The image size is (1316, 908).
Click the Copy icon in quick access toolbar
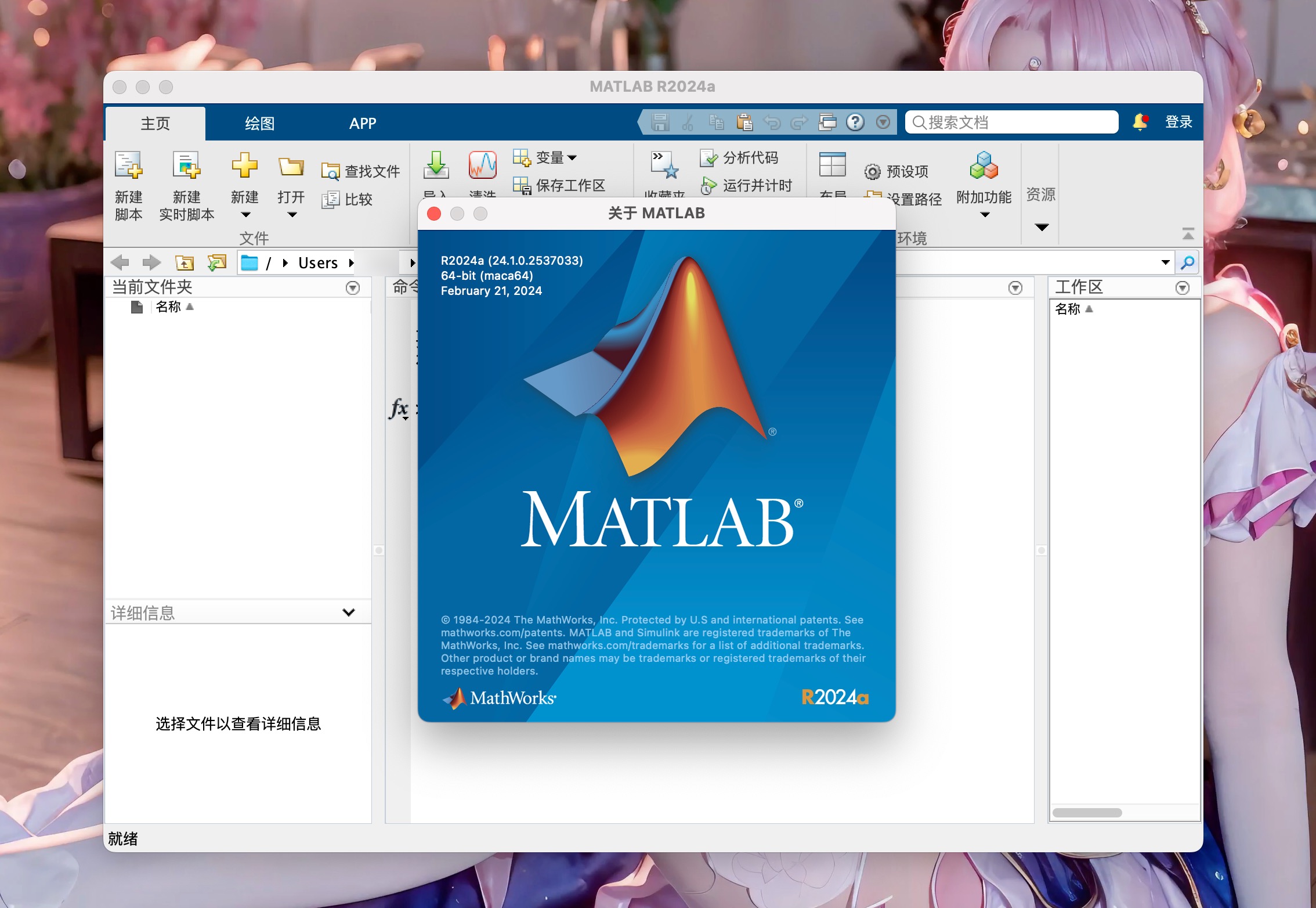pos(716,122)
